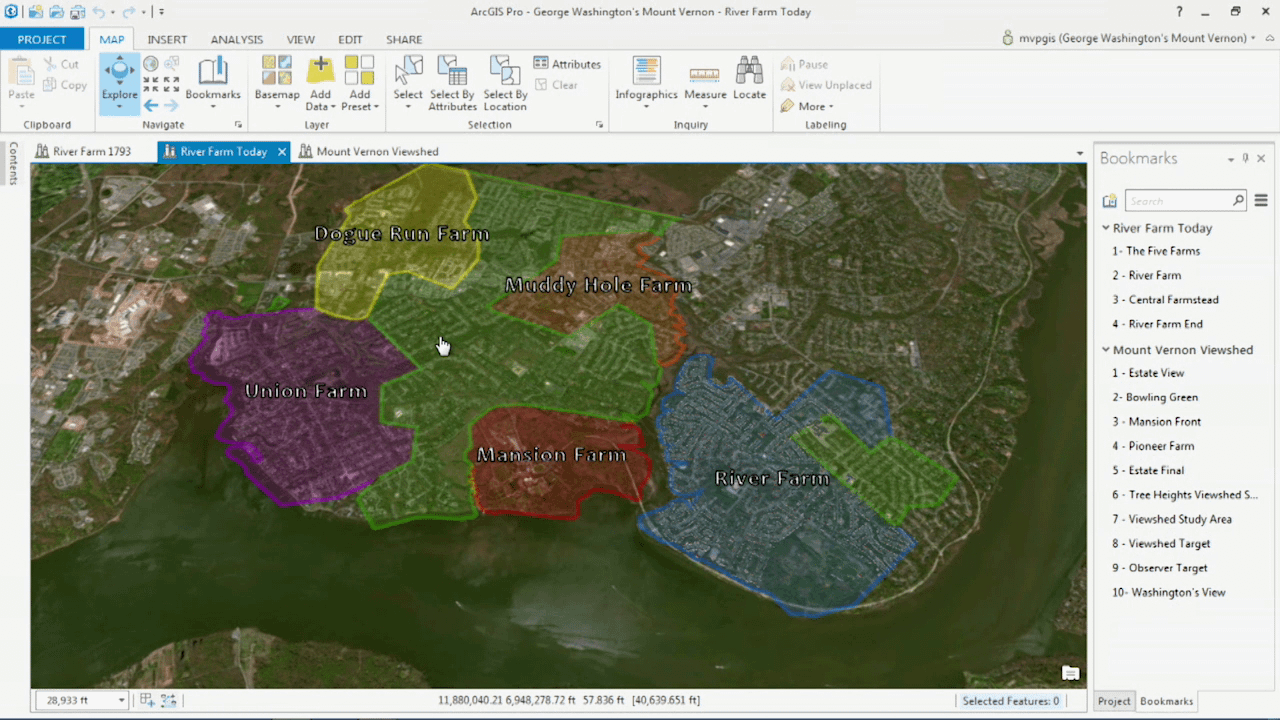Viewport: 1280px width, 720px height.
Task: Select bookmark 7 - Viewshed Study Area
Action: pyautogui.click(x=1171, y=519)
